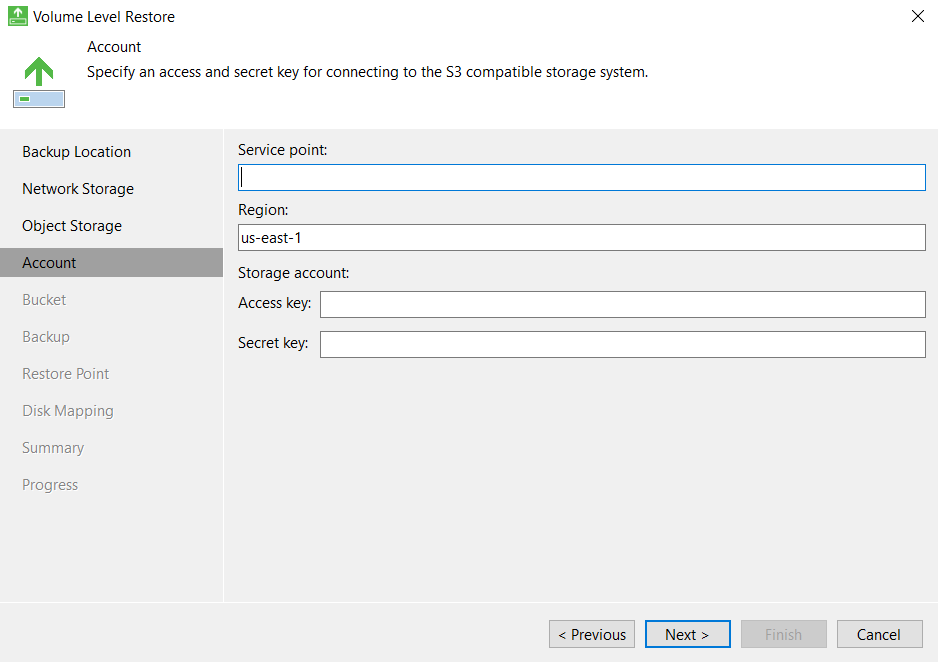Focus the Secret key text box
The width and height of the screenshot is (938, 662).
tap(622, 344)
